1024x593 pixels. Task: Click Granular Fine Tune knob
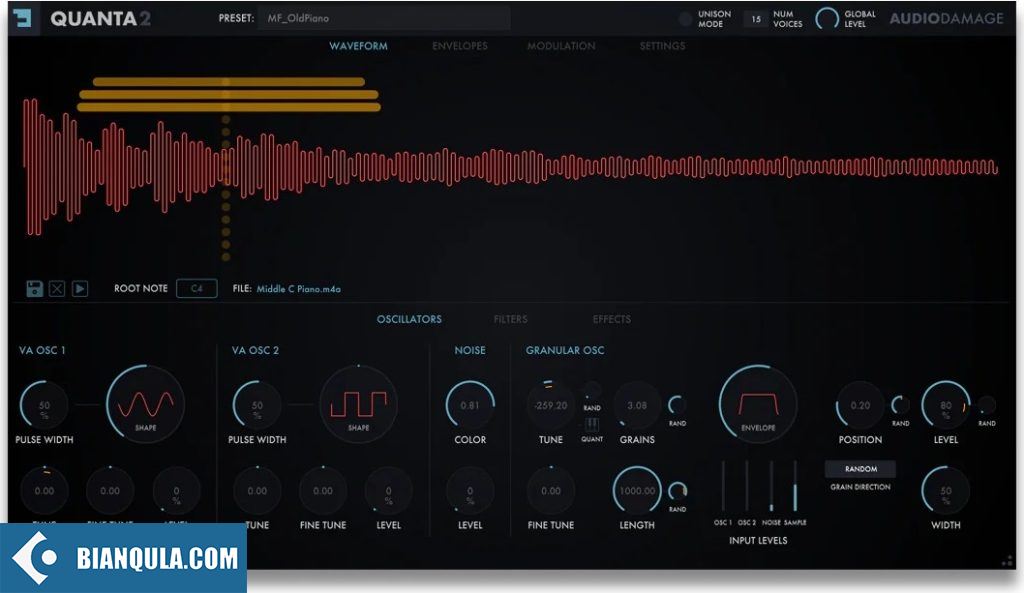click(551, 490)
